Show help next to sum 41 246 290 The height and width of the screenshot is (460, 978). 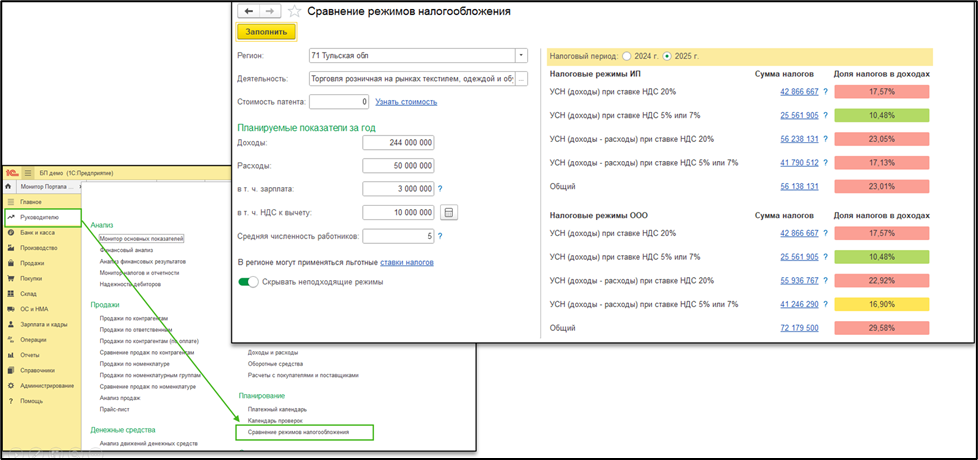[825, 304]
